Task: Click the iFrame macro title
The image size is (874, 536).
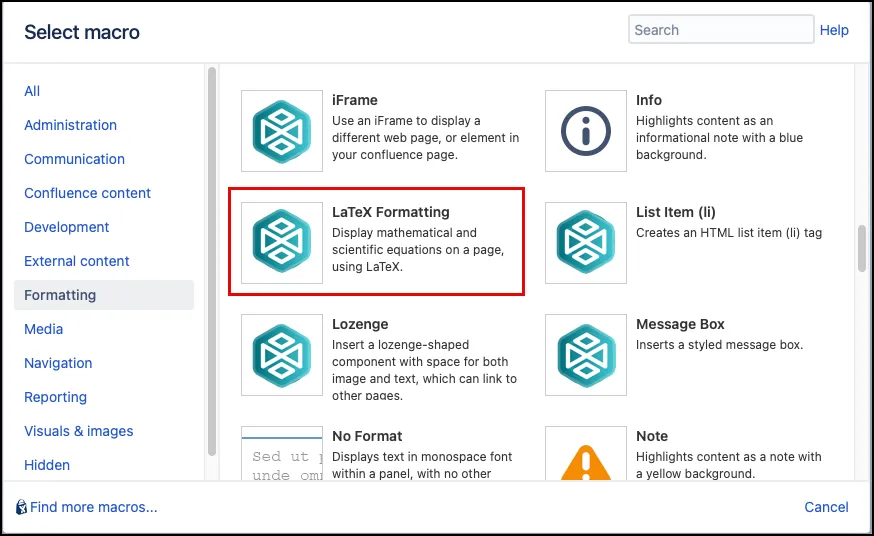Action: pos(355,100)
